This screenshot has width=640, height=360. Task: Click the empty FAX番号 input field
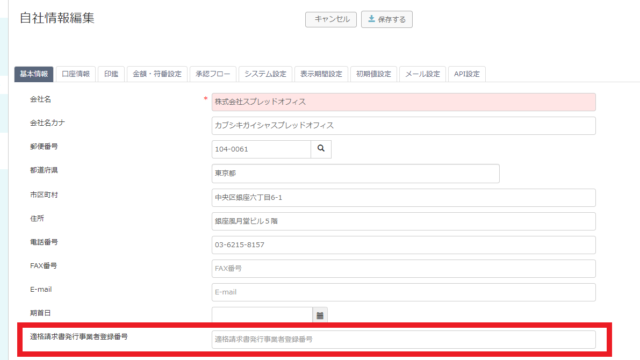tap(403, 269)
